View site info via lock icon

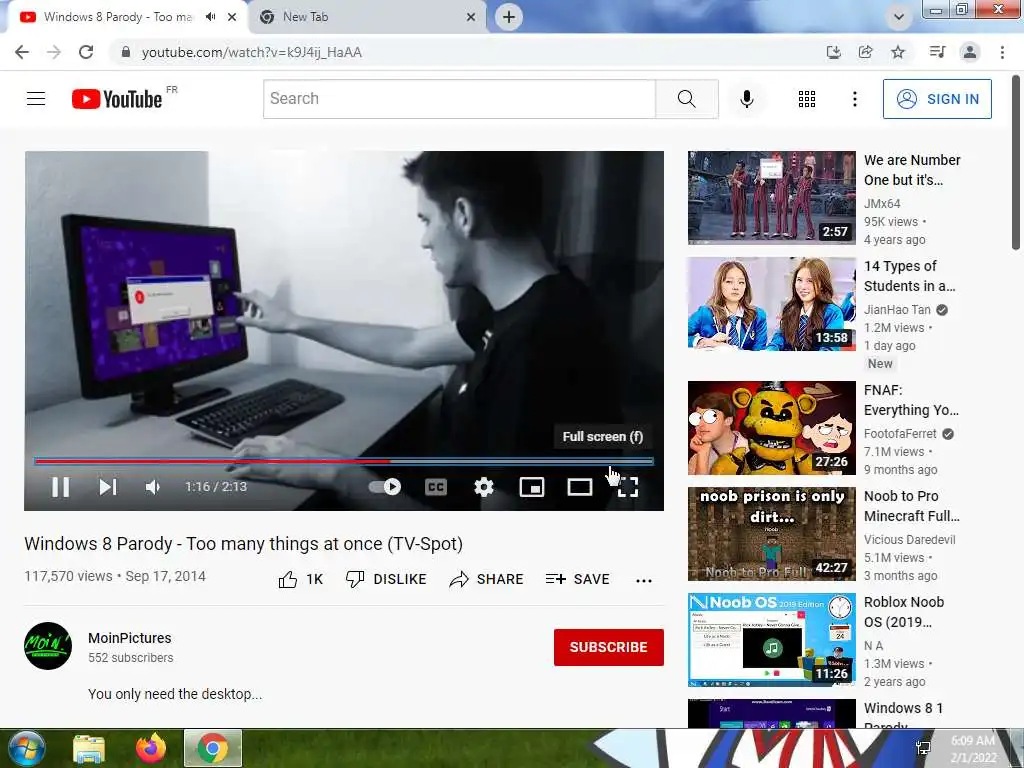pos(126,52)
